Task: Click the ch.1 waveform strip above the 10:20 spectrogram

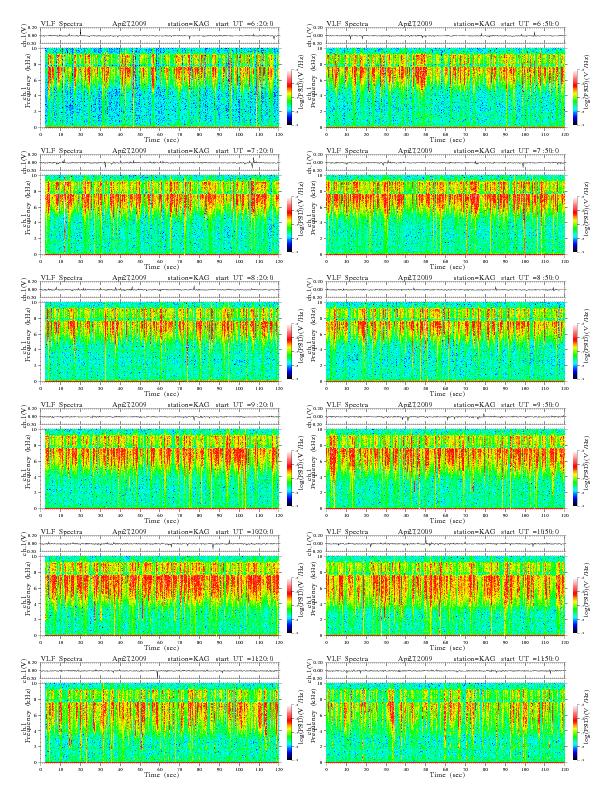Action: tap(160, 544)
